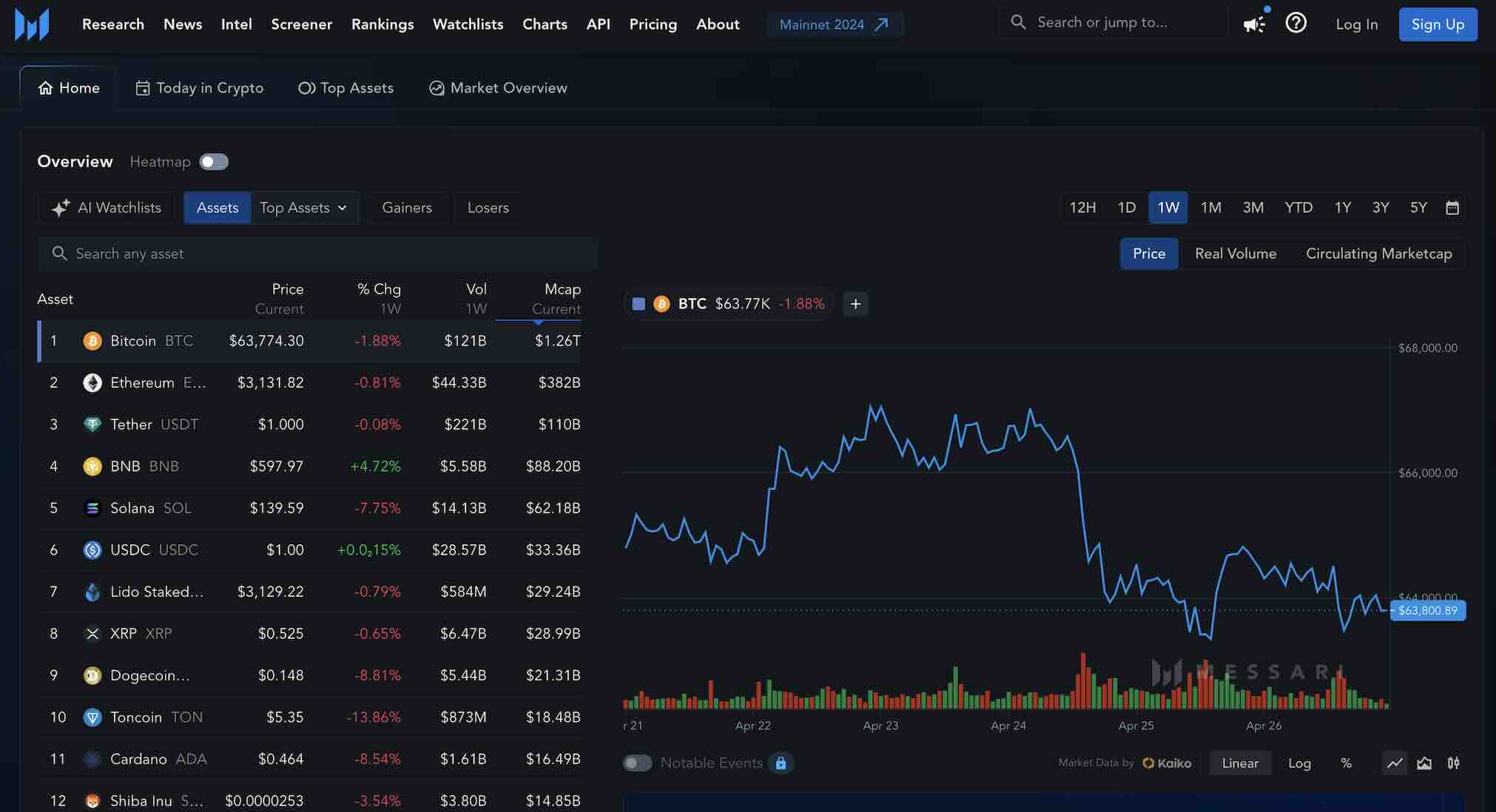The width and height of the screenshot is (1496, 812).
Task: Click the Sign Up button
Action: coord(1438,24)
